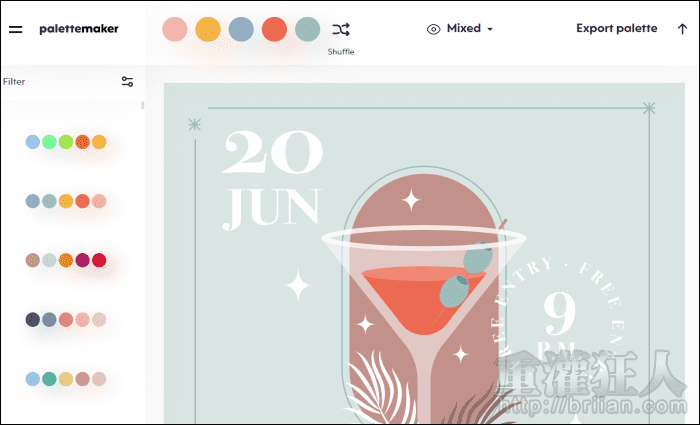Screen dimensions: 700x425
Task: Click the Export palette button
Action: point(617,29)
